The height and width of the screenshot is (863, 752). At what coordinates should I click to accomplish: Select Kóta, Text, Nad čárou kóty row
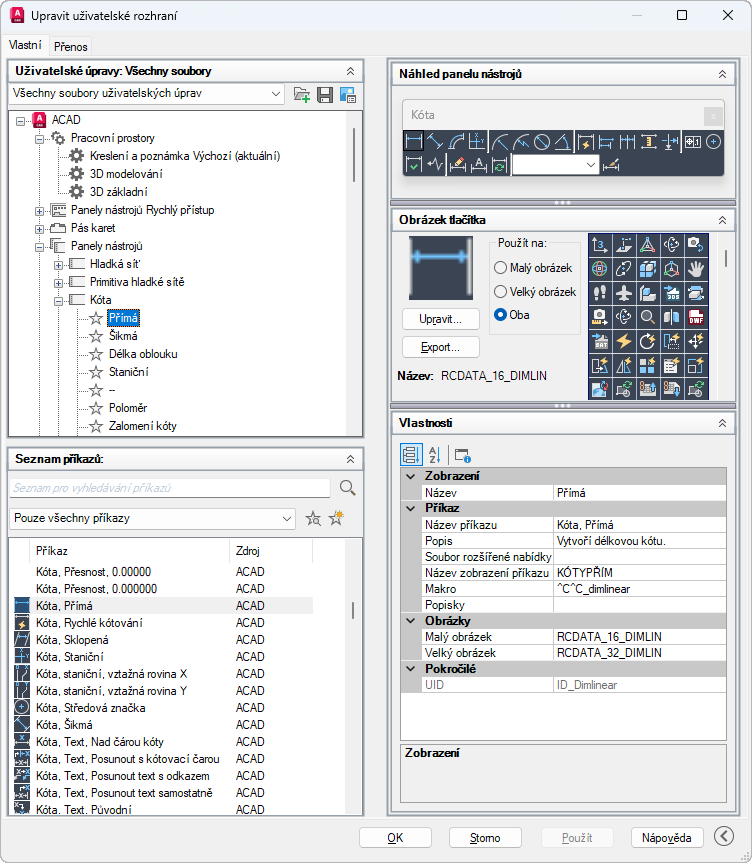point(163,742)
